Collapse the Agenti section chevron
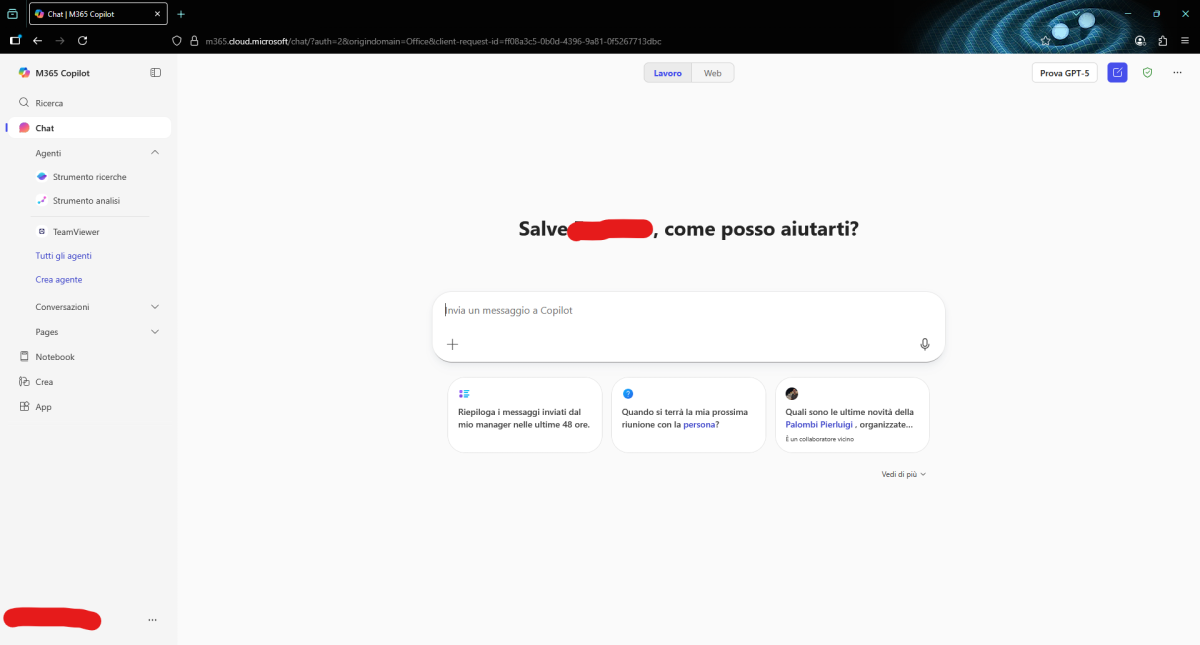The height and width of the screenshot is (645, 1200). click(155, 153)
